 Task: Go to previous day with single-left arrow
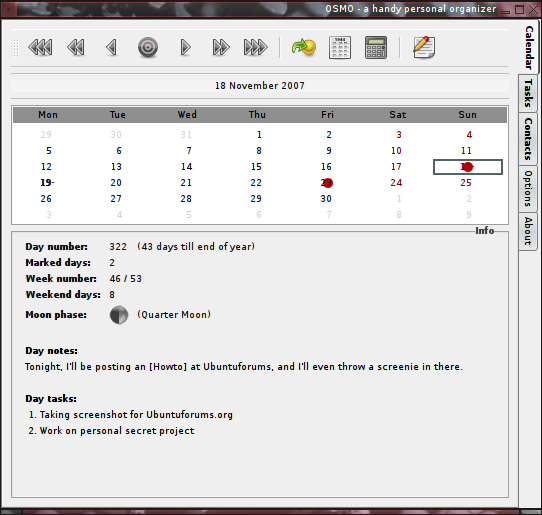click(x=112, y=47)
